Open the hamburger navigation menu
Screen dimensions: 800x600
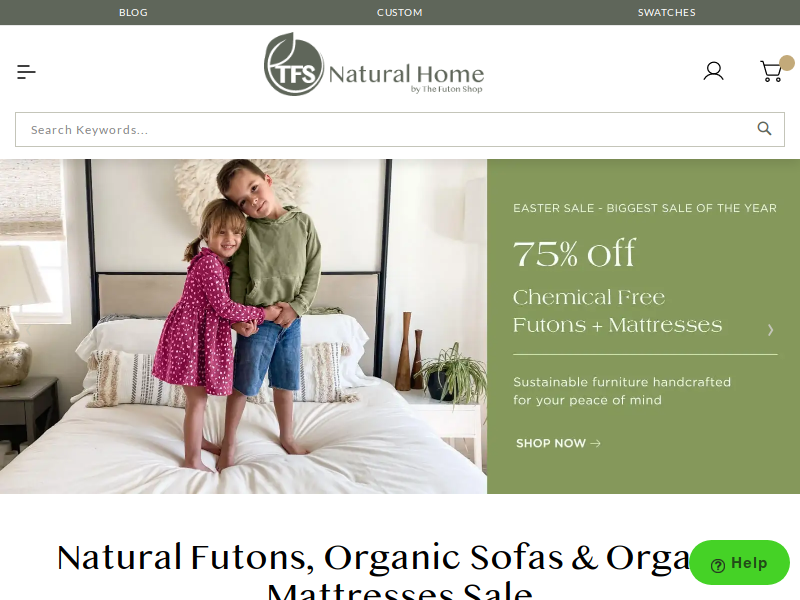[x=26, y=72]
